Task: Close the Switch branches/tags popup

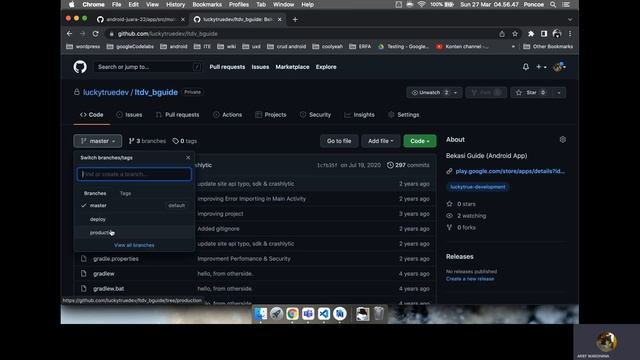Action: click(188, 158)
